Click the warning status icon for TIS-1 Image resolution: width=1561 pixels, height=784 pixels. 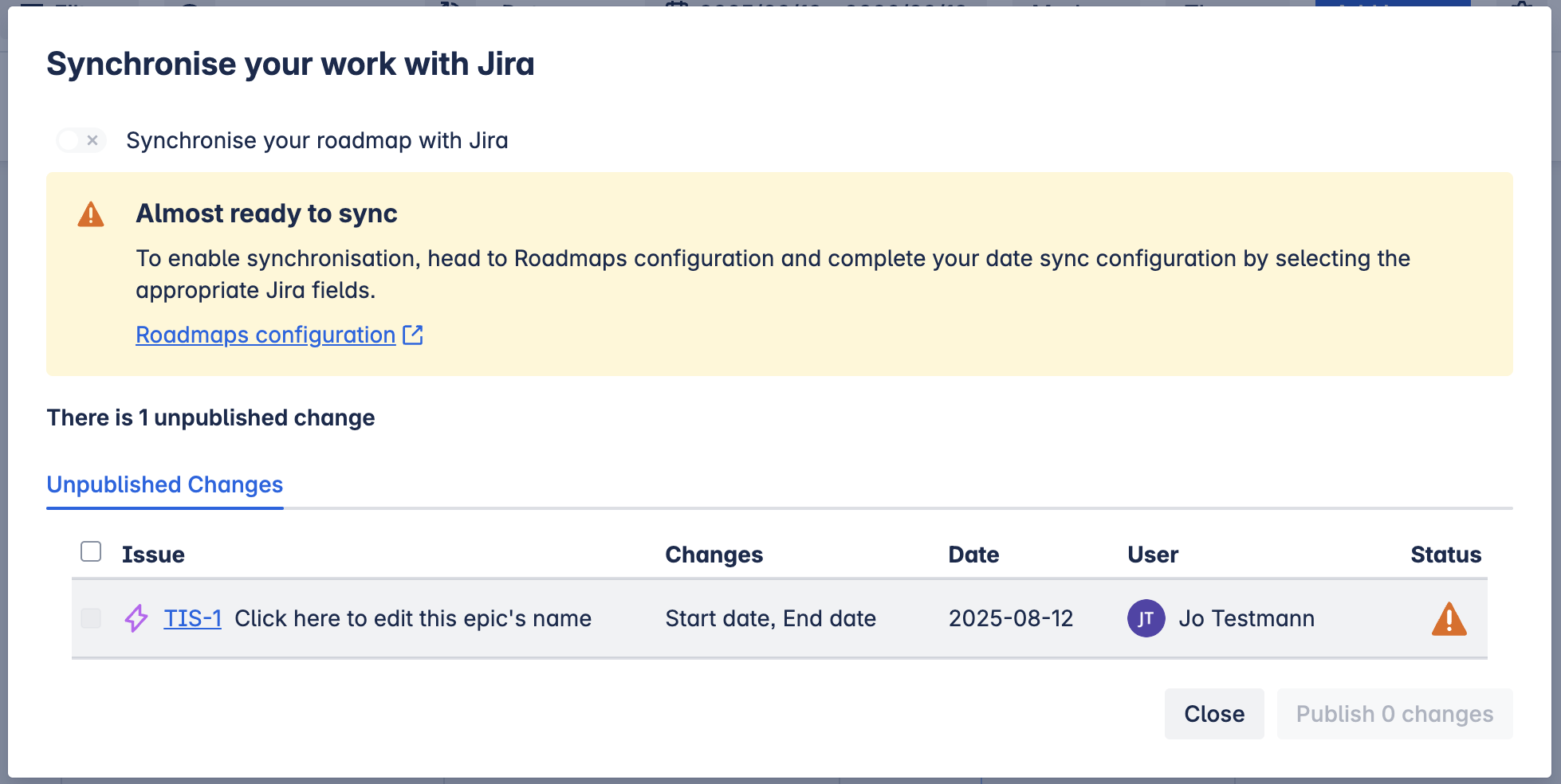pyautogui.click(x=1449, y=619)
